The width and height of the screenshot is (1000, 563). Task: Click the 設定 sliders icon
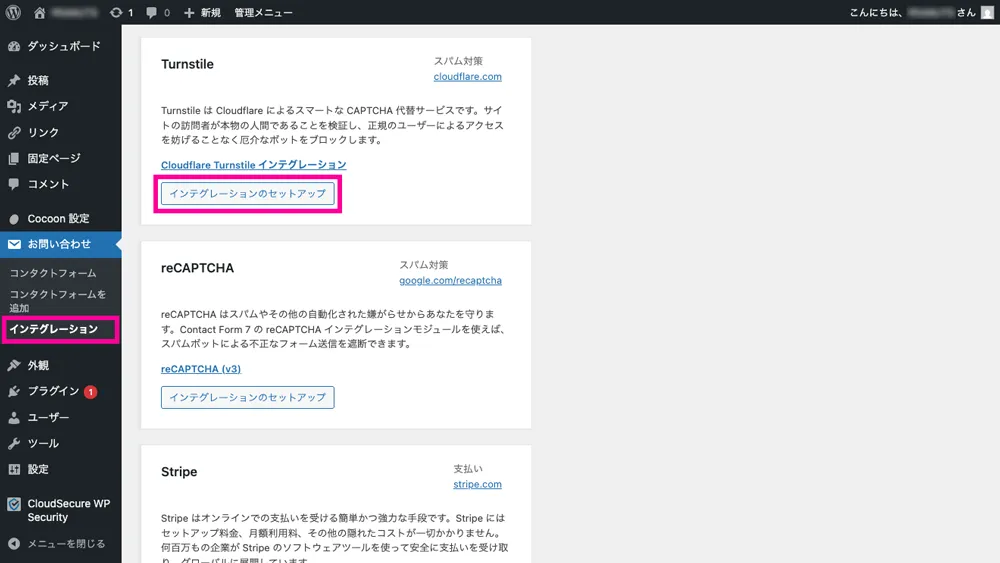pos(14,469)
